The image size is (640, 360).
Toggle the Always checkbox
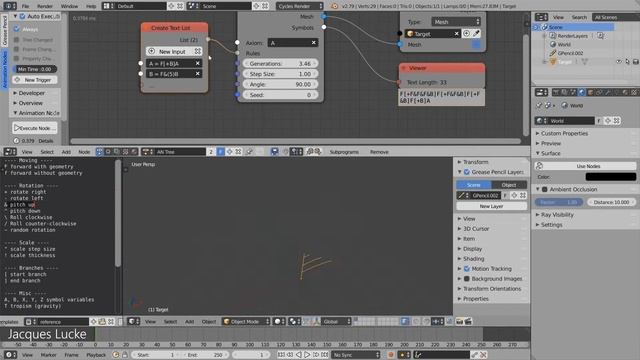click(x=17, y=29)
